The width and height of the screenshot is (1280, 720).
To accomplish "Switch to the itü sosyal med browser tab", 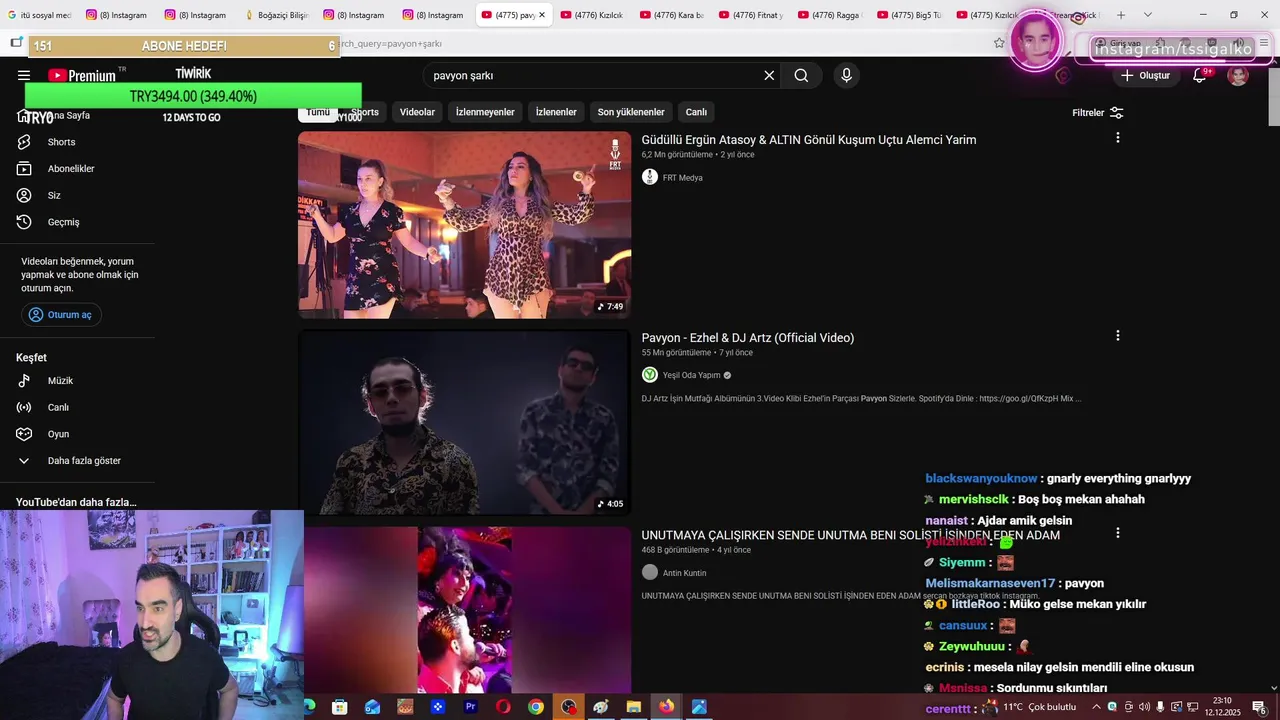I will (39, 15).
